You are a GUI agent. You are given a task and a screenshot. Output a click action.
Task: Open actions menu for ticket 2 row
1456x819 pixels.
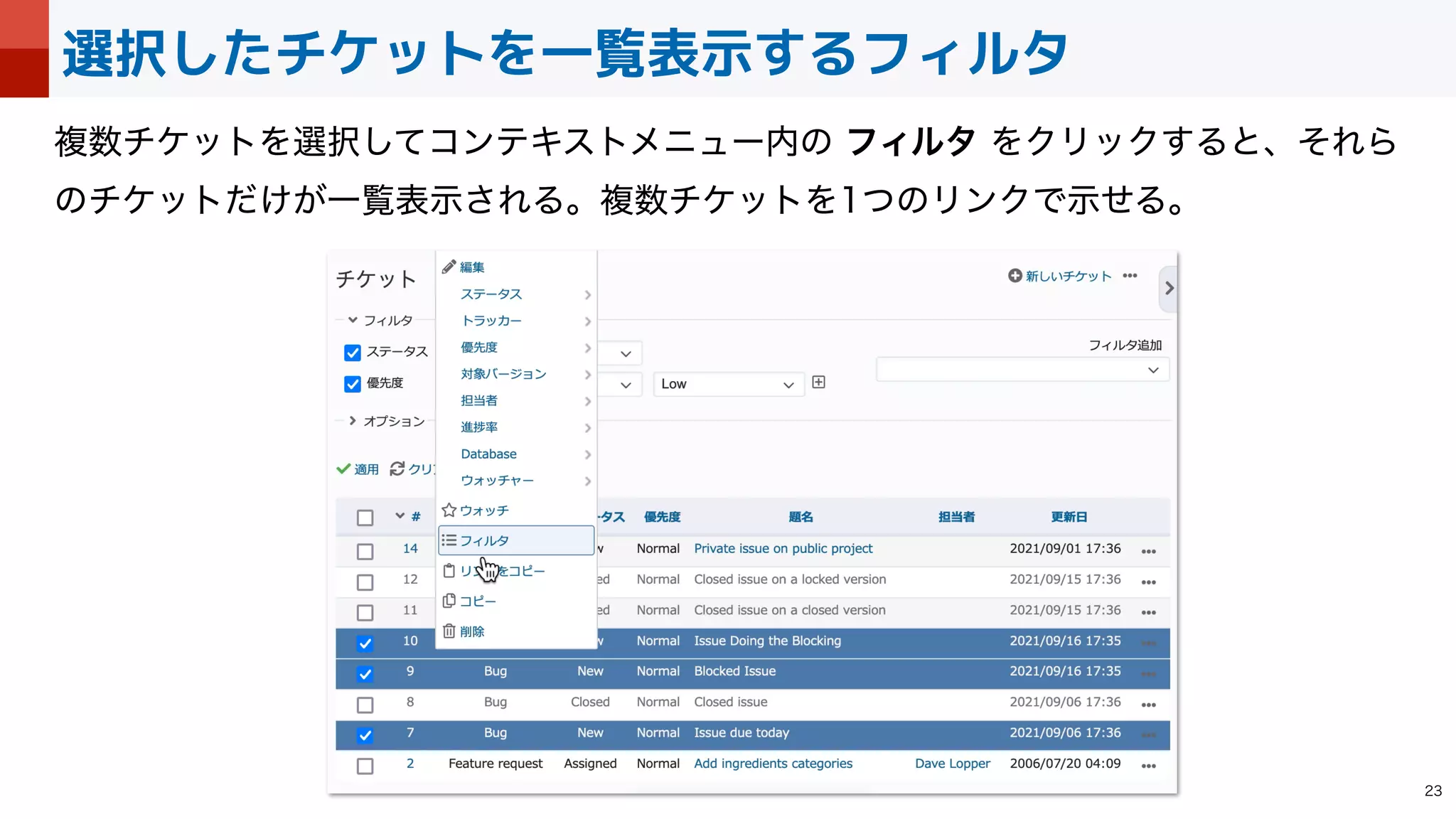point(1148,766)
